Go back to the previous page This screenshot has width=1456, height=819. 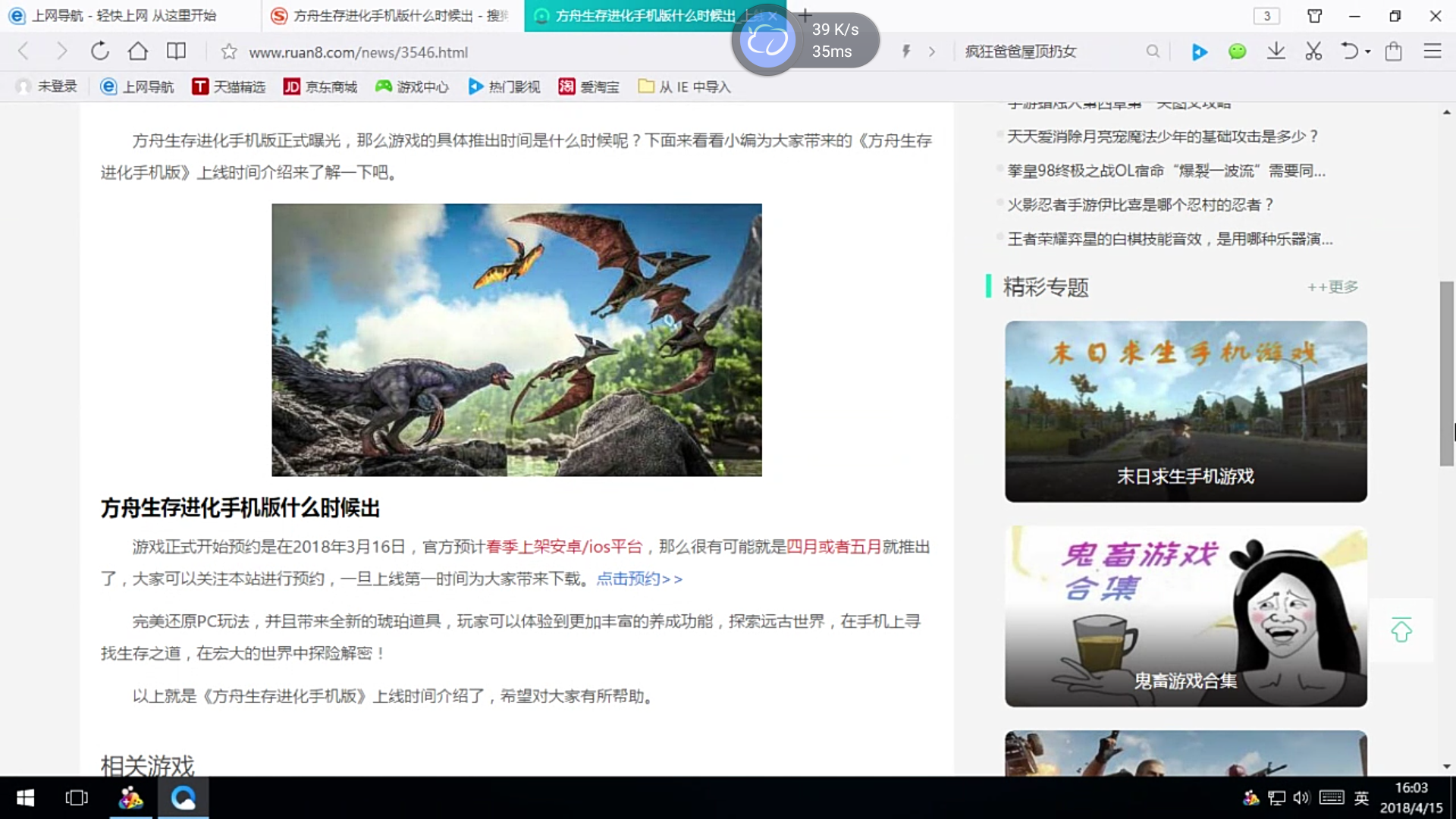pyautogui.click(x=23, y=52)
